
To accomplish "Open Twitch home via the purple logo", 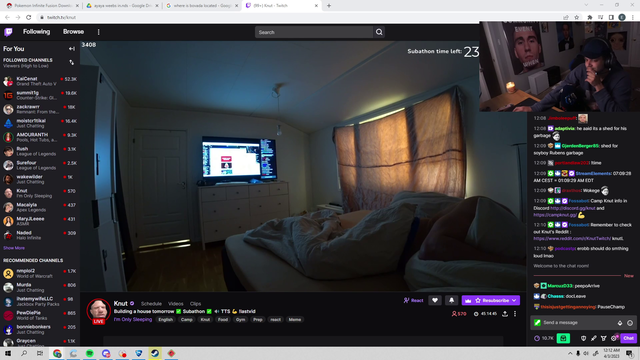I will click(x=8, y=32).
